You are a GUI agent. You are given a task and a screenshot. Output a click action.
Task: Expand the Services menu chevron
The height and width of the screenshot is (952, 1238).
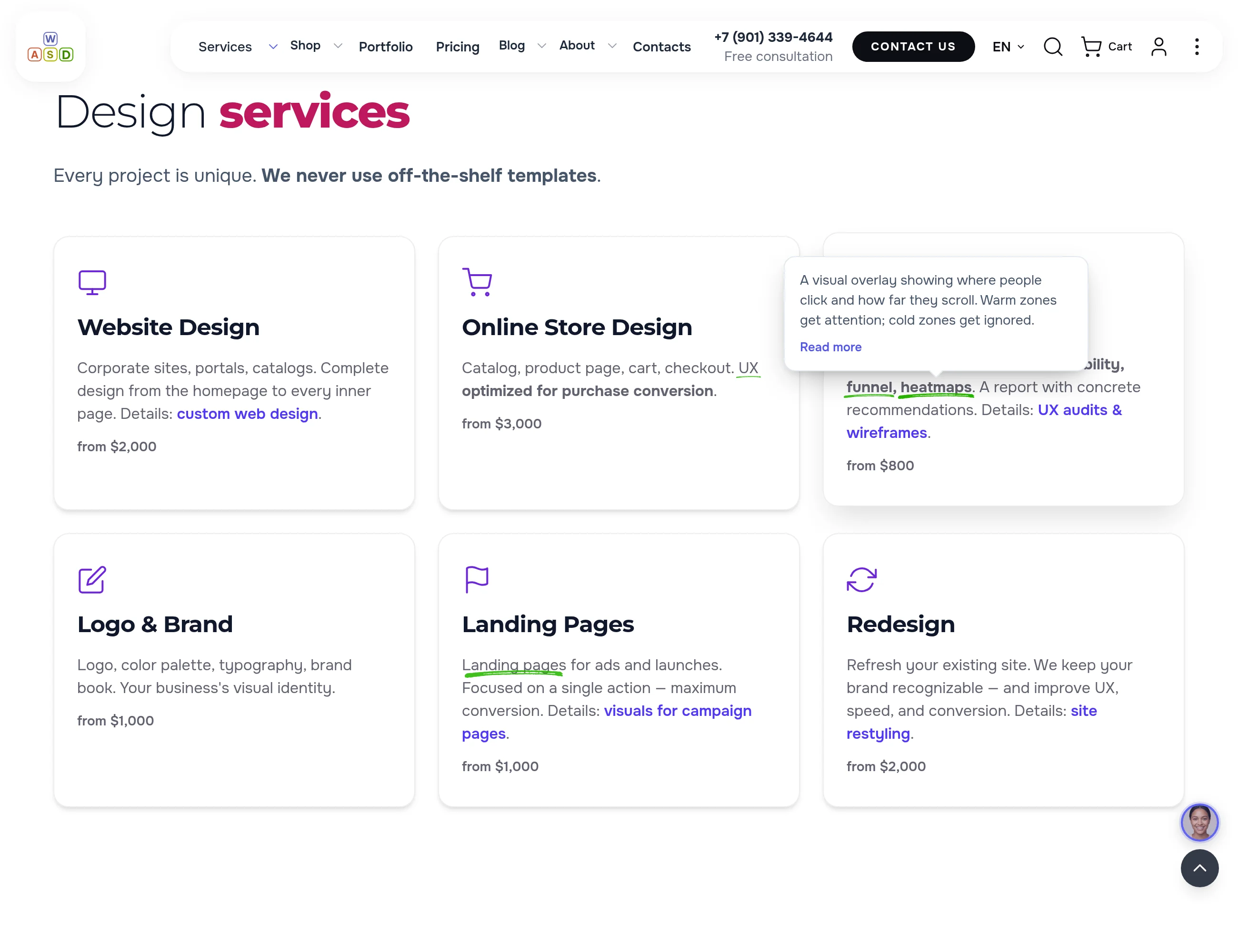[x=273, y=47]
